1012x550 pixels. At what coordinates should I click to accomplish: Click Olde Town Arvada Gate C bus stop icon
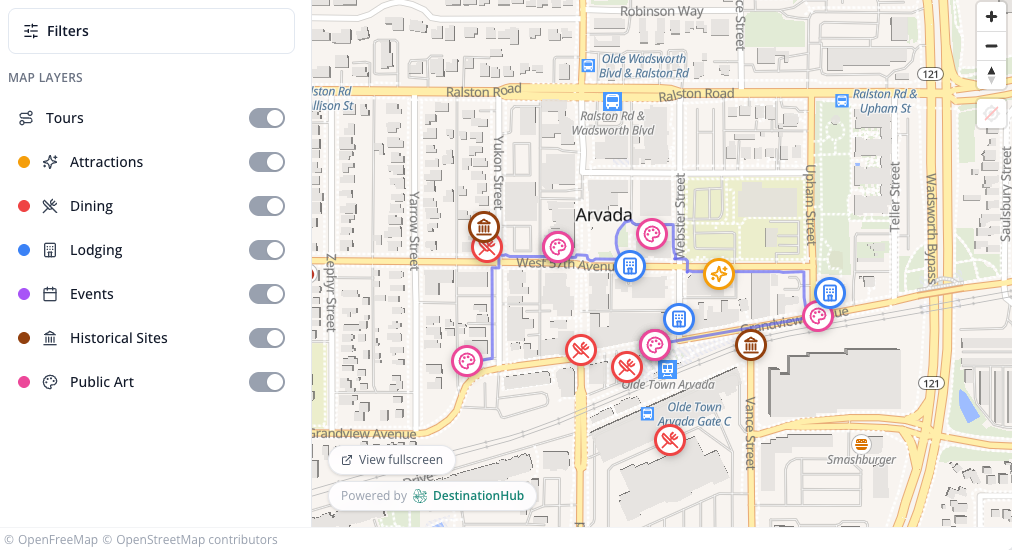(647, 414)
